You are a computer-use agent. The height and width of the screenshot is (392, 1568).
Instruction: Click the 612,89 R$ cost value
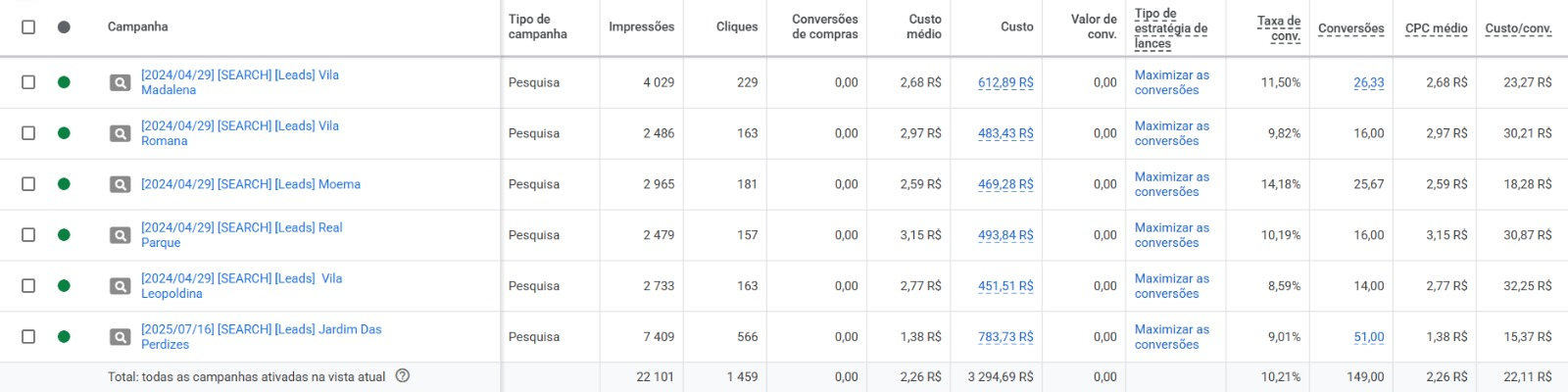(x=1005, y=83)
